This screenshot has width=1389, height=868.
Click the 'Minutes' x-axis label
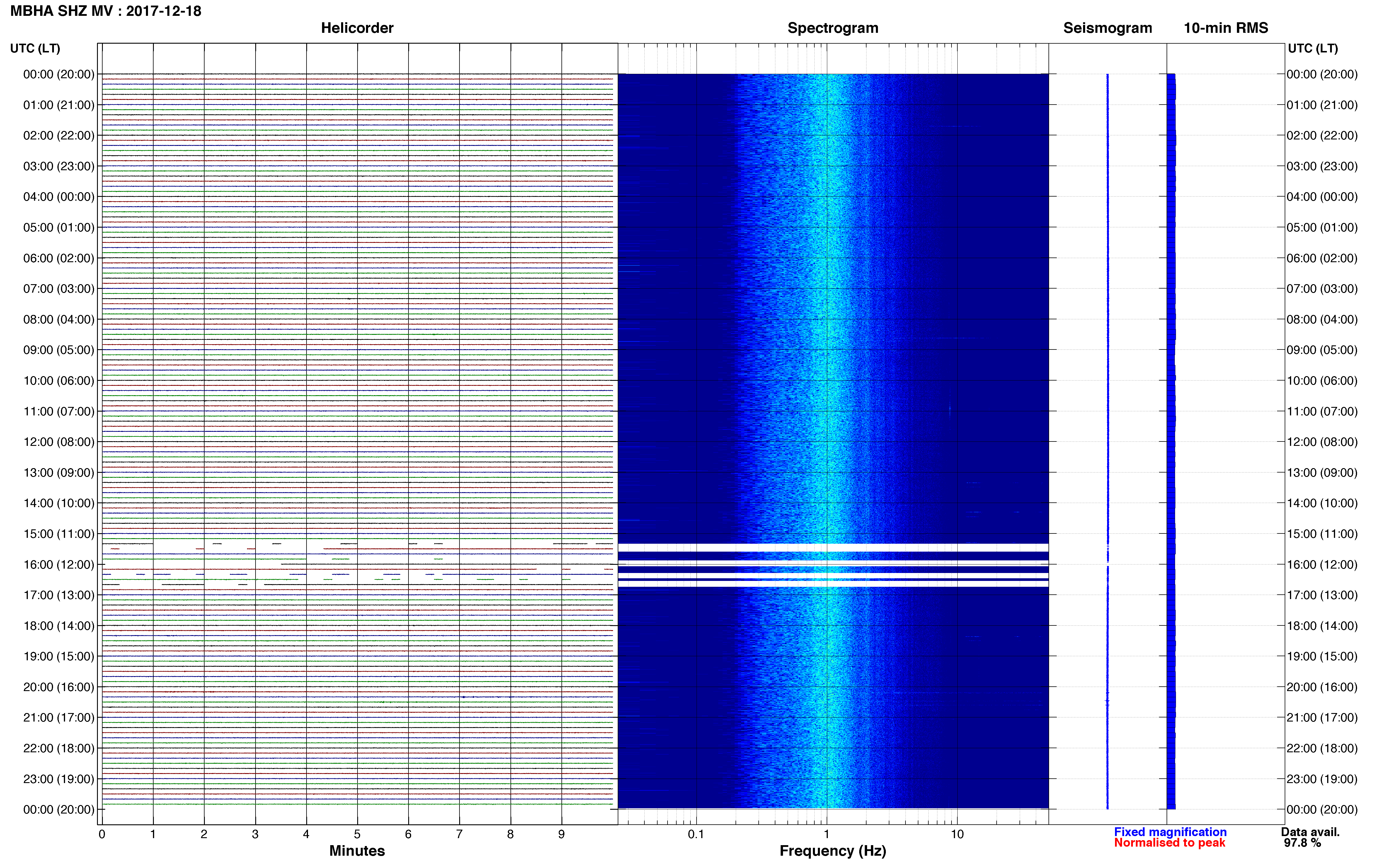(357, 851)
